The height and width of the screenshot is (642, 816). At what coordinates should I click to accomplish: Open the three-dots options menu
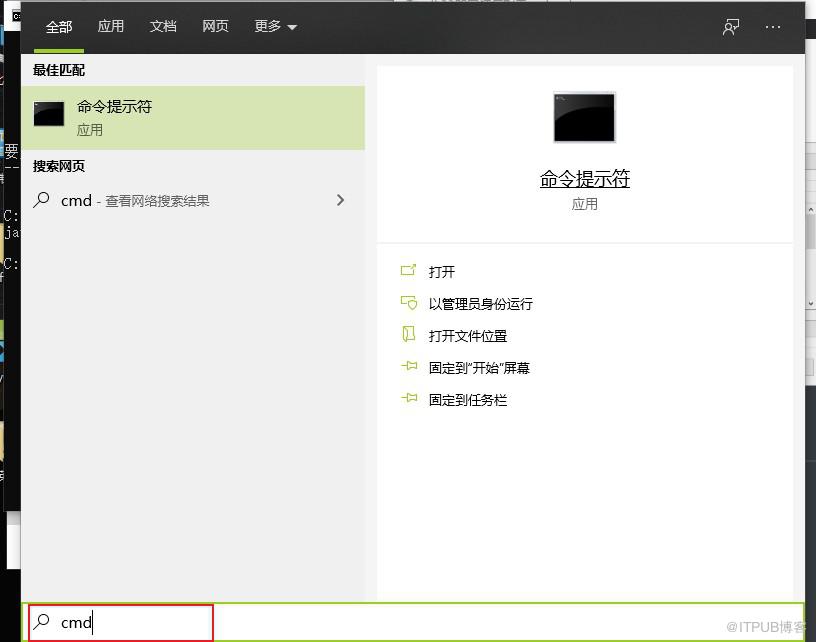point(773,27)
